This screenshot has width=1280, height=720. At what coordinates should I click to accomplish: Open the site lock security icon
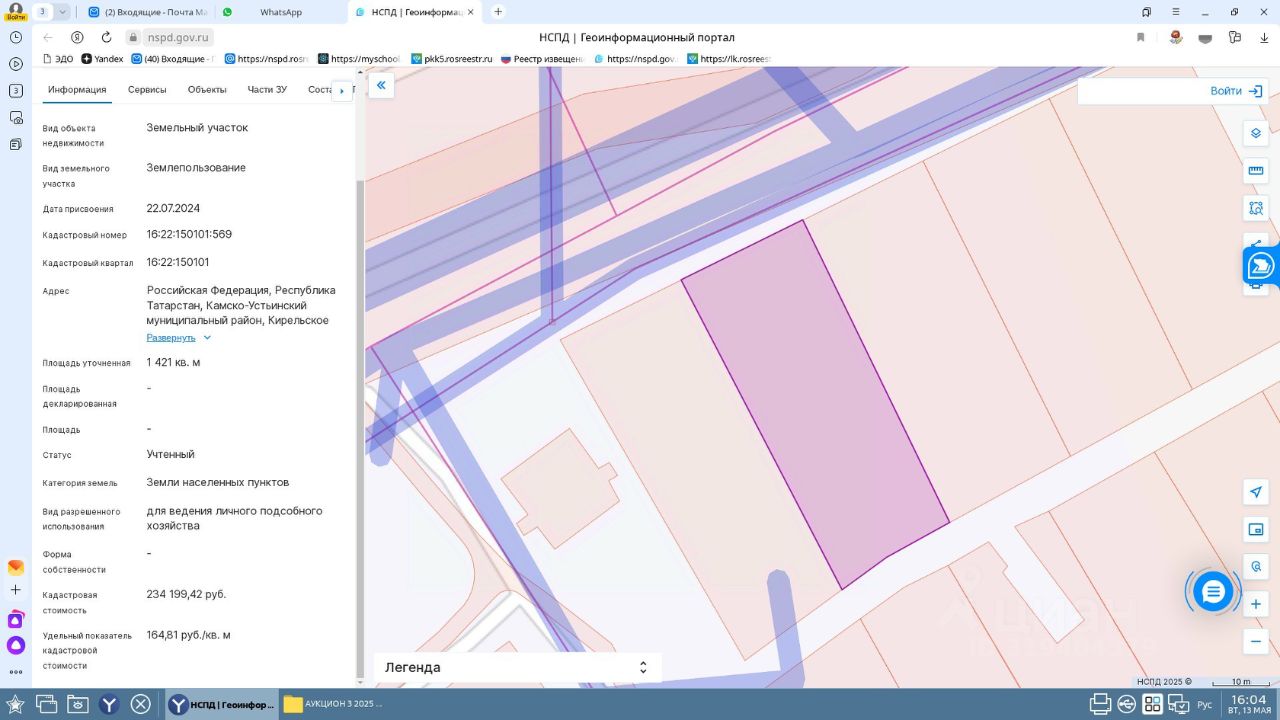coord(131,37)
